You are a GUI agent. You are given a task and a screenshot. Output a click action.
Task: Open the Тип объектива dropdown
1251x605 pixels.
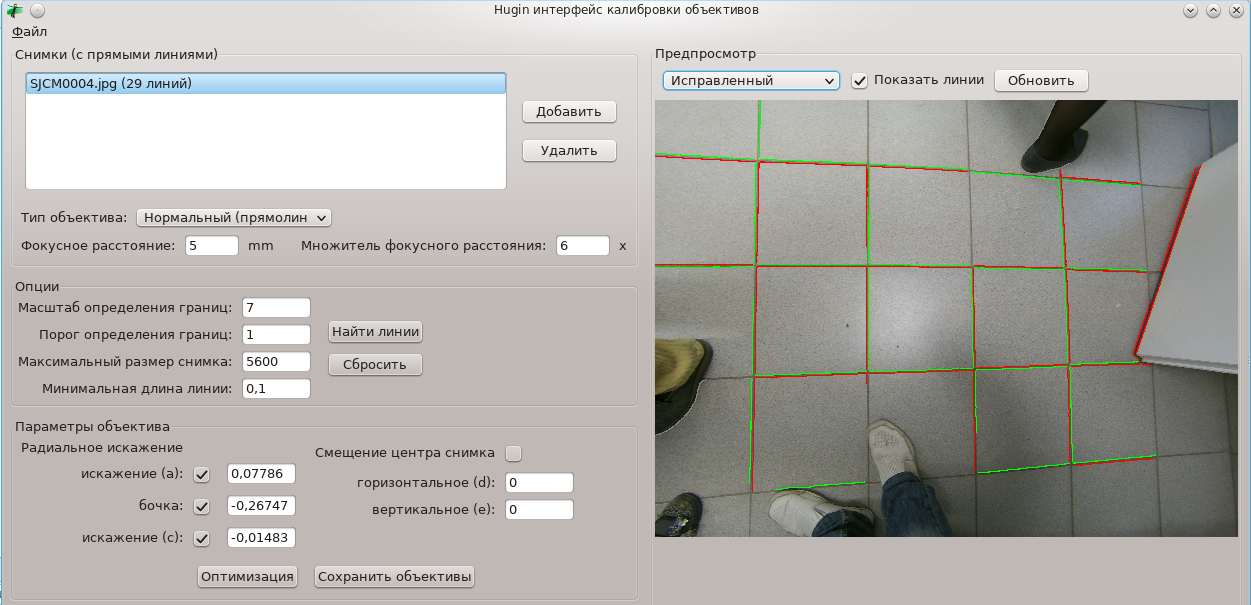pos(234,217)
